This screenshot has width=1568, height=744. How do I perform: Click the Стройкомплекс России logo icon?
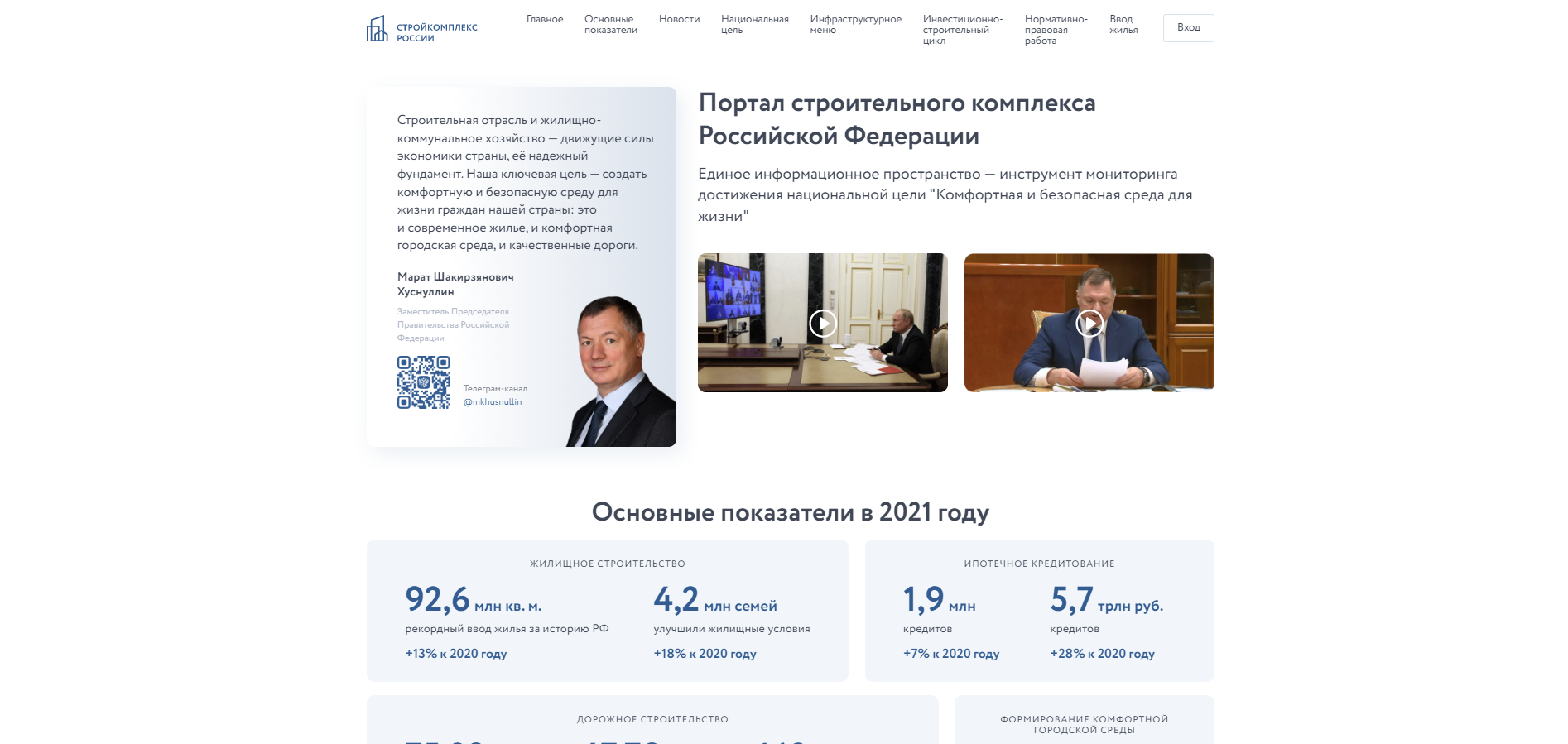click(378, 29)
